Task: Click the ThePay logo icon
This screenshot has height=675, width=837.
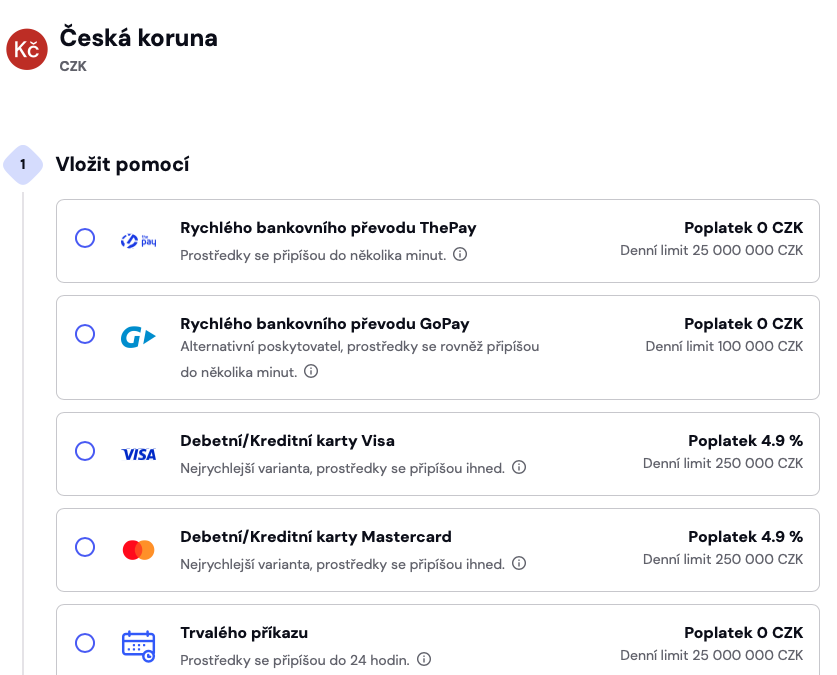Action: coord(138,241)
